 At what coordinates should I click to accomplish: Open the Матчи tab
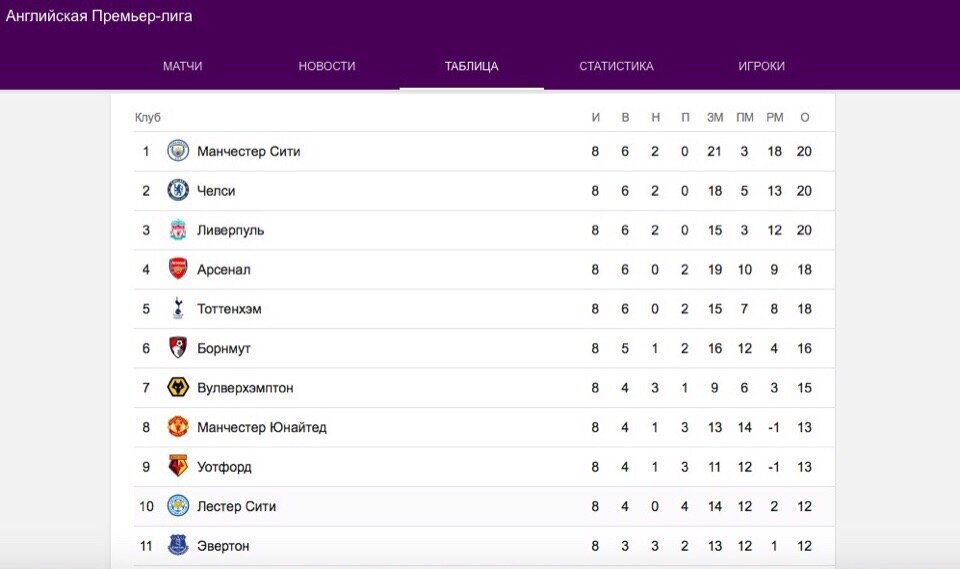[x=183, y=66]
